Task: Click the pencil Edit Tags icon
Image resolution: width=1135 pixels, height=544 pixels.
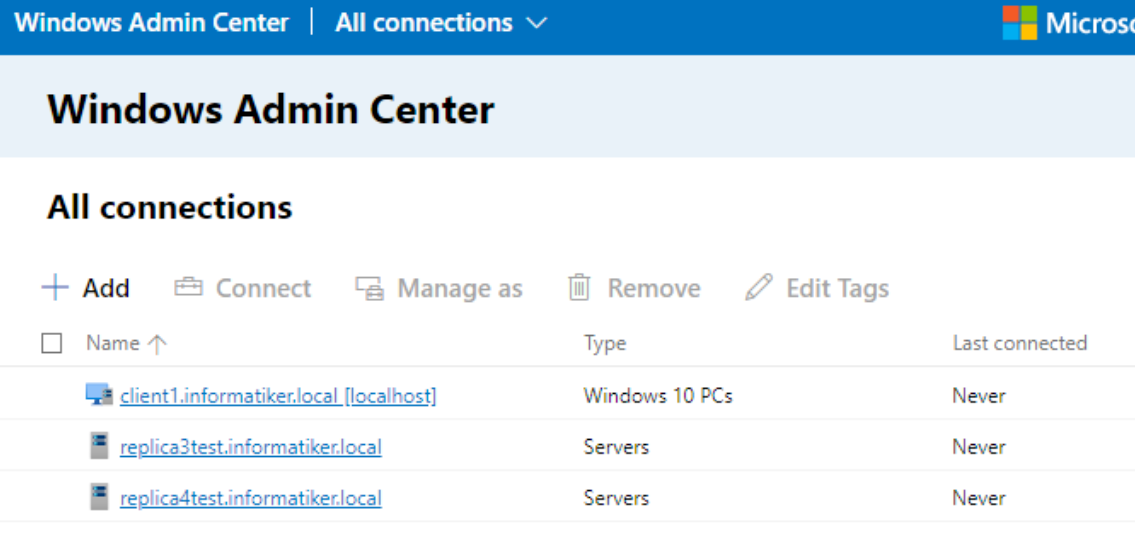Action: pos(759,288)
